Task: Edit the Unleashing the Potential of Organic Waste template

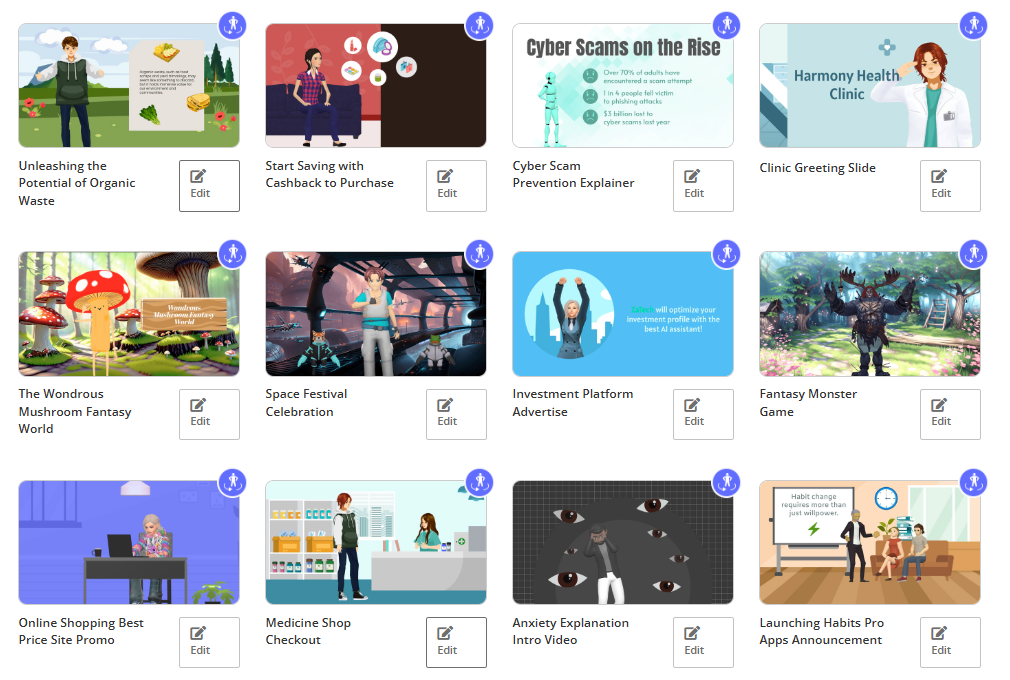Action: (209, 186)
